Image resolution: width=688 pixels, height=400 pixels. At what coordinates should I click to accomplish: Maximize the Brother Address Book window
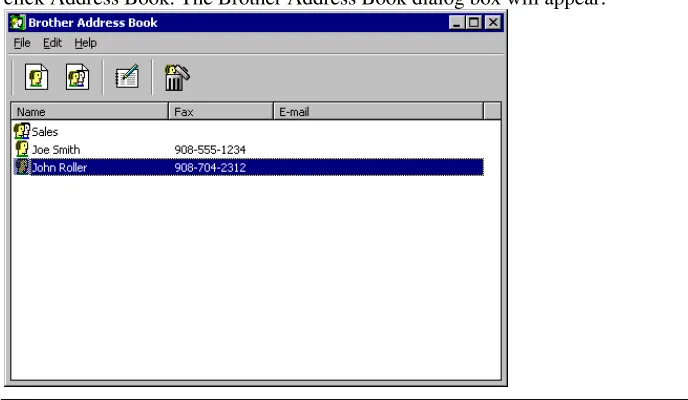pos(474,22)
